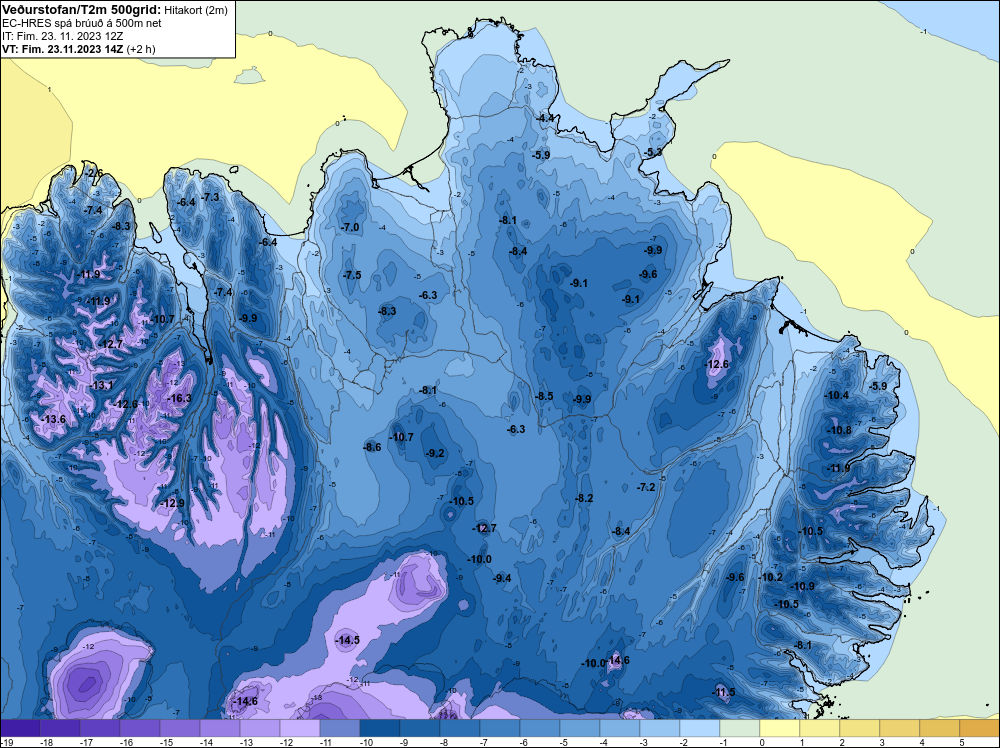Select the legend color between -16 and -15

(140, 728)
